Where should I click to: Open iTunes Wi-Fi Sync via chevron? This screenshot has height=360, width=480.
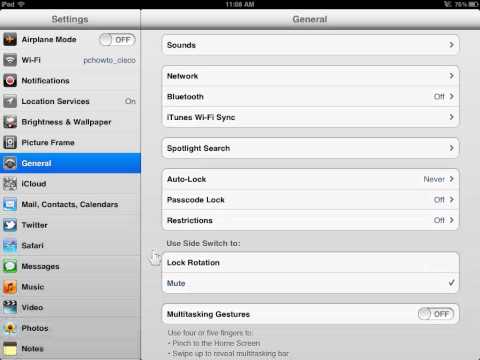(452, 117)
